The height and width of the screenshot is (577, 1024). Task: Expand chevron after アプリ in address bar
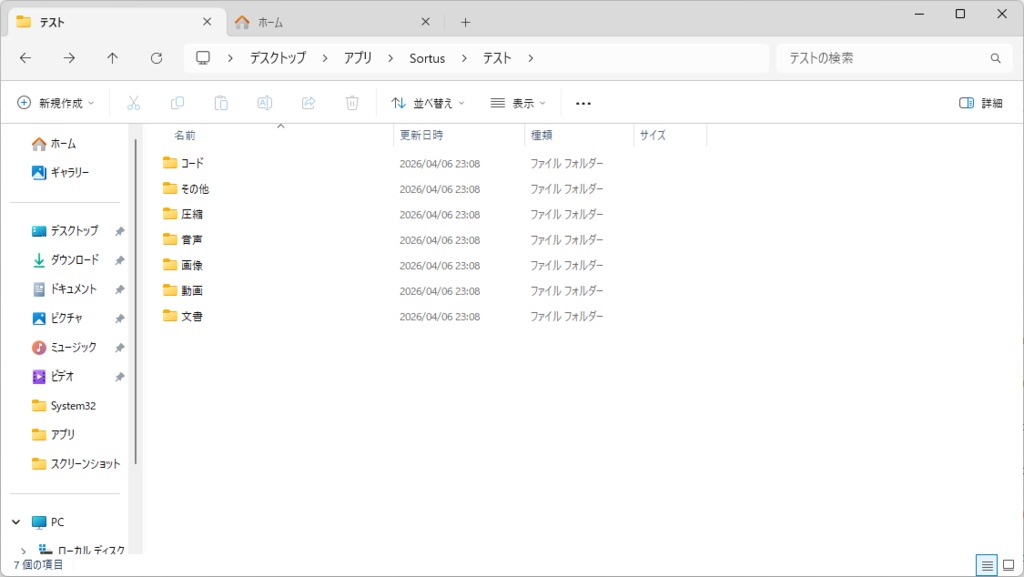point(391,58)
